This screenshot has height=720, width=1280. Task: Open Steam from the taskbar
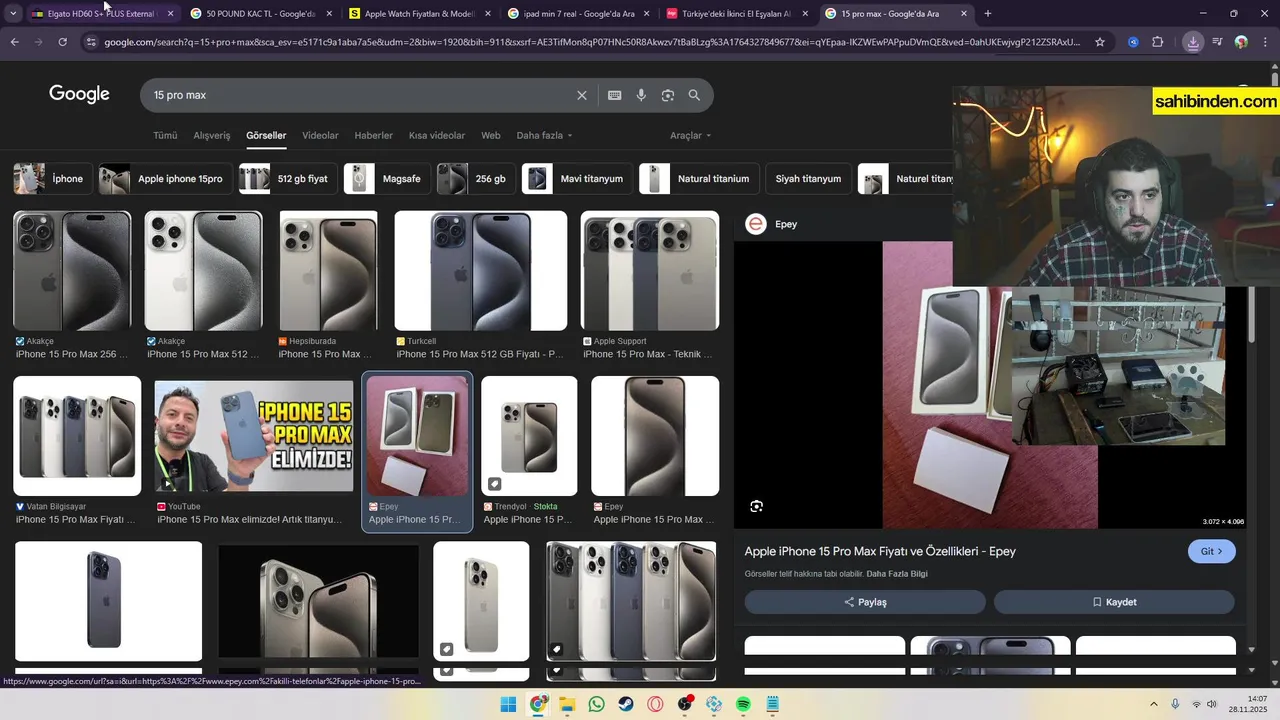pyautogui.click(x=626, y=704)
